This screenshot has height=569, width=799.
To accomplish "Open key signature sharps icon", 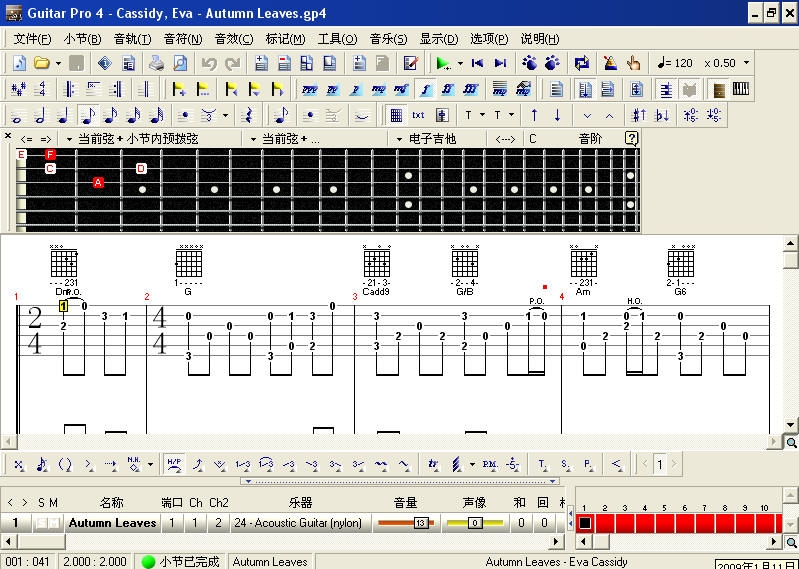I will pyautogui.click(x=19, y=90).
